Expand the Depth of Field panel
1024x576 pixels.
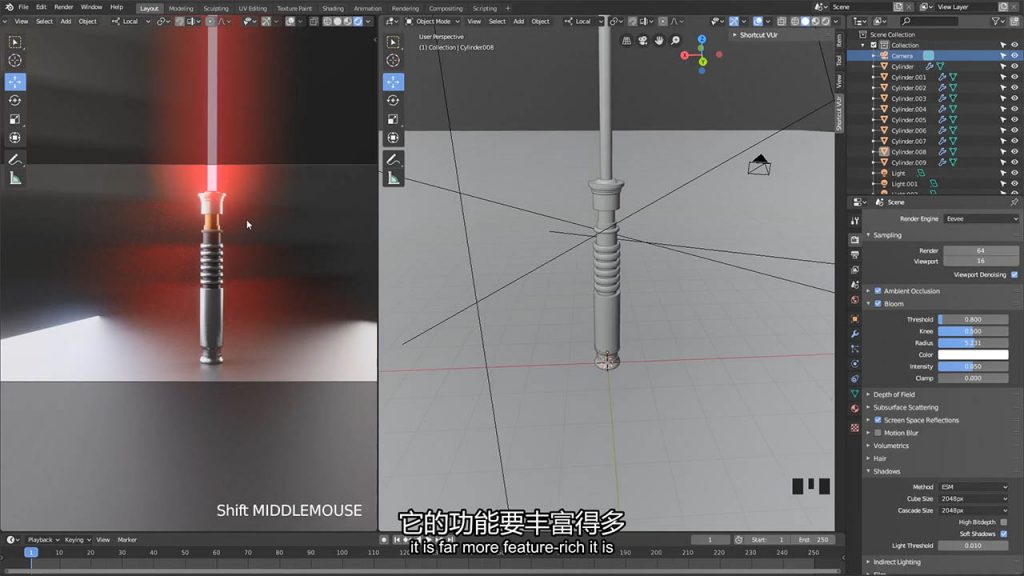(893, 394)
